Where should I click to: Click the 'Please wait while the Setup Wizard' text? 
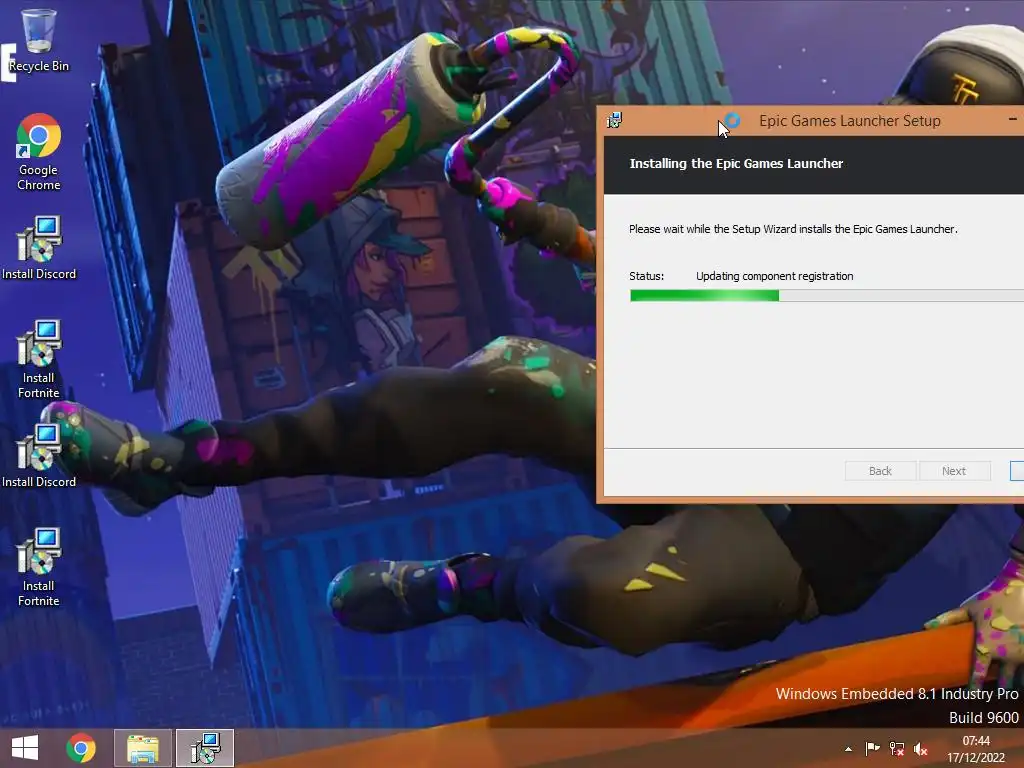tap(793, 229)
